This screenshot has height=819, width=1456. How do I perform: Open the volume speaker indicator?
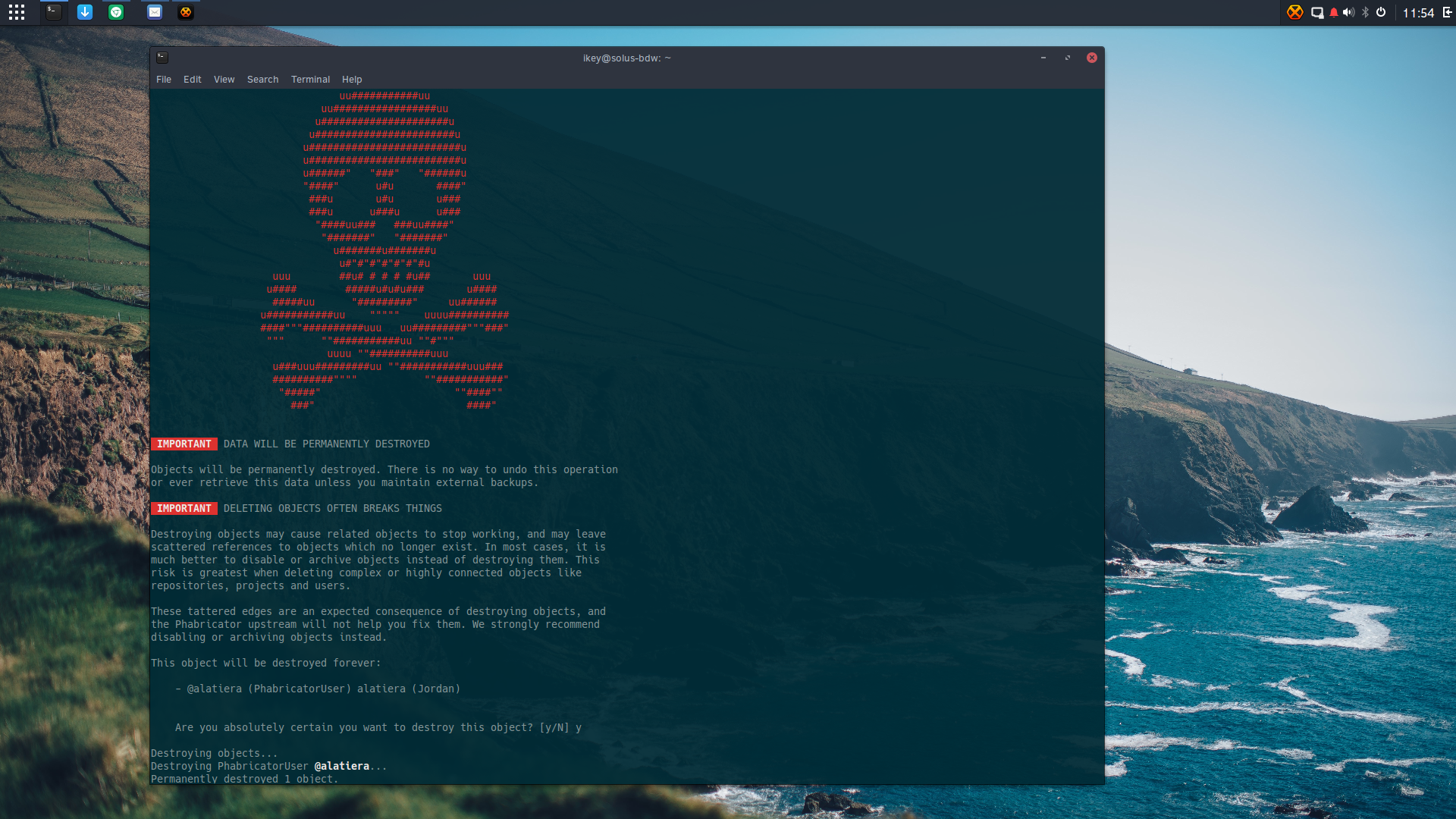click(x=1348, y=12)
